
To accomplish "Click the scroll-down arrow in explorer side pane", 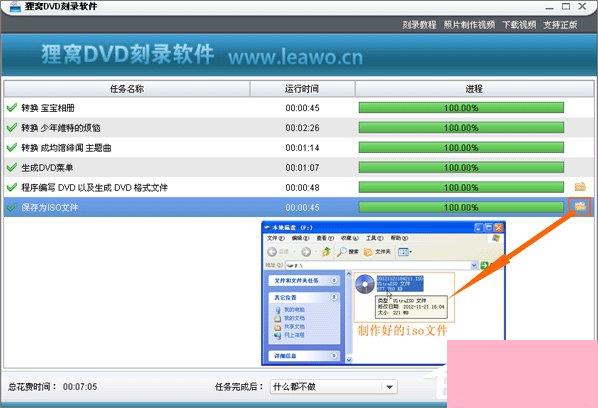I will [349, 360].
